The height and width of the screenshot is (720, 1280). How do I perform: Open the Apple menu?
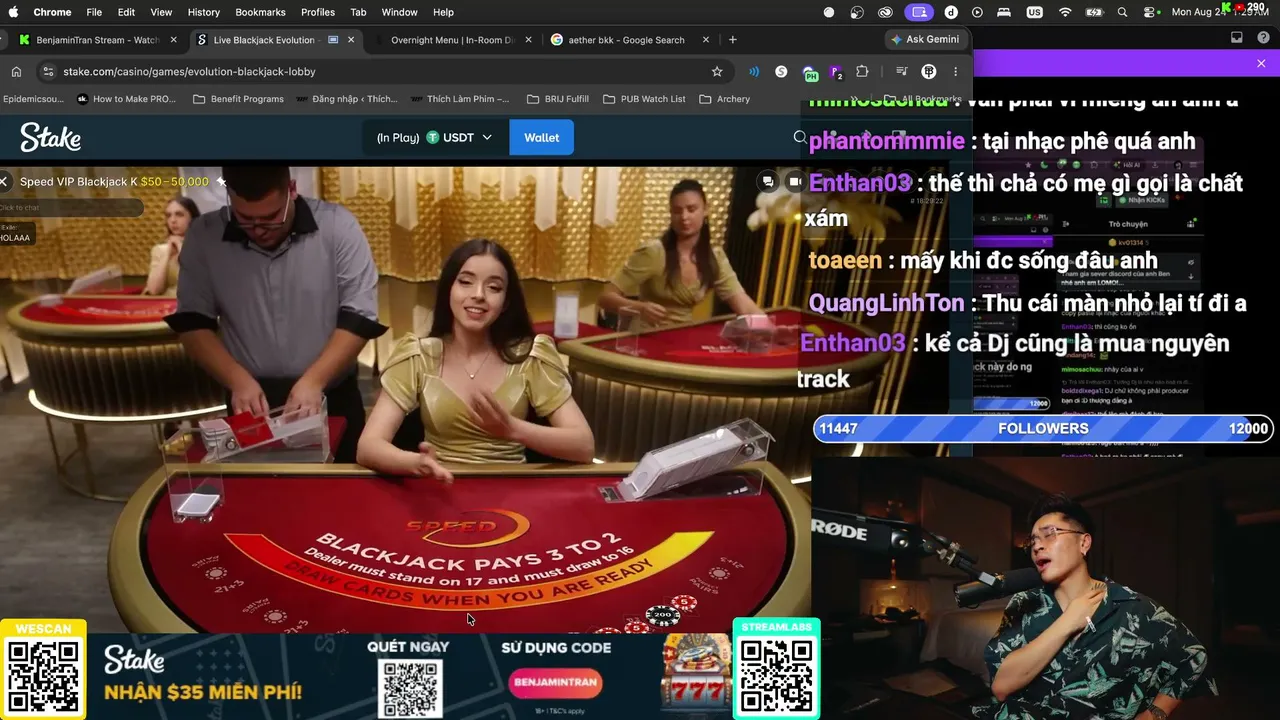[14, 12]
